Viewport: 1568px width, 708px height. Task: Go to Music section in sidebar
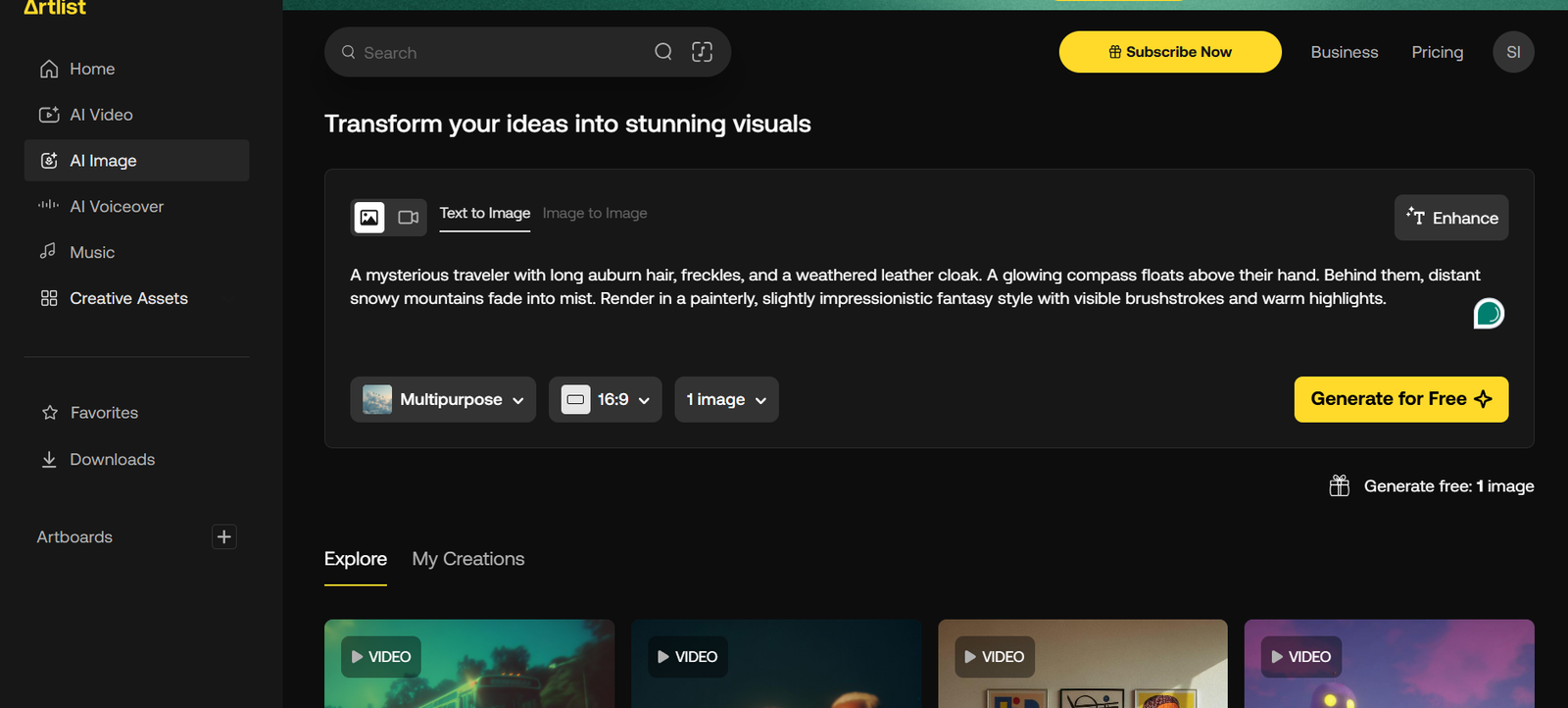click(x=92, y=253)
